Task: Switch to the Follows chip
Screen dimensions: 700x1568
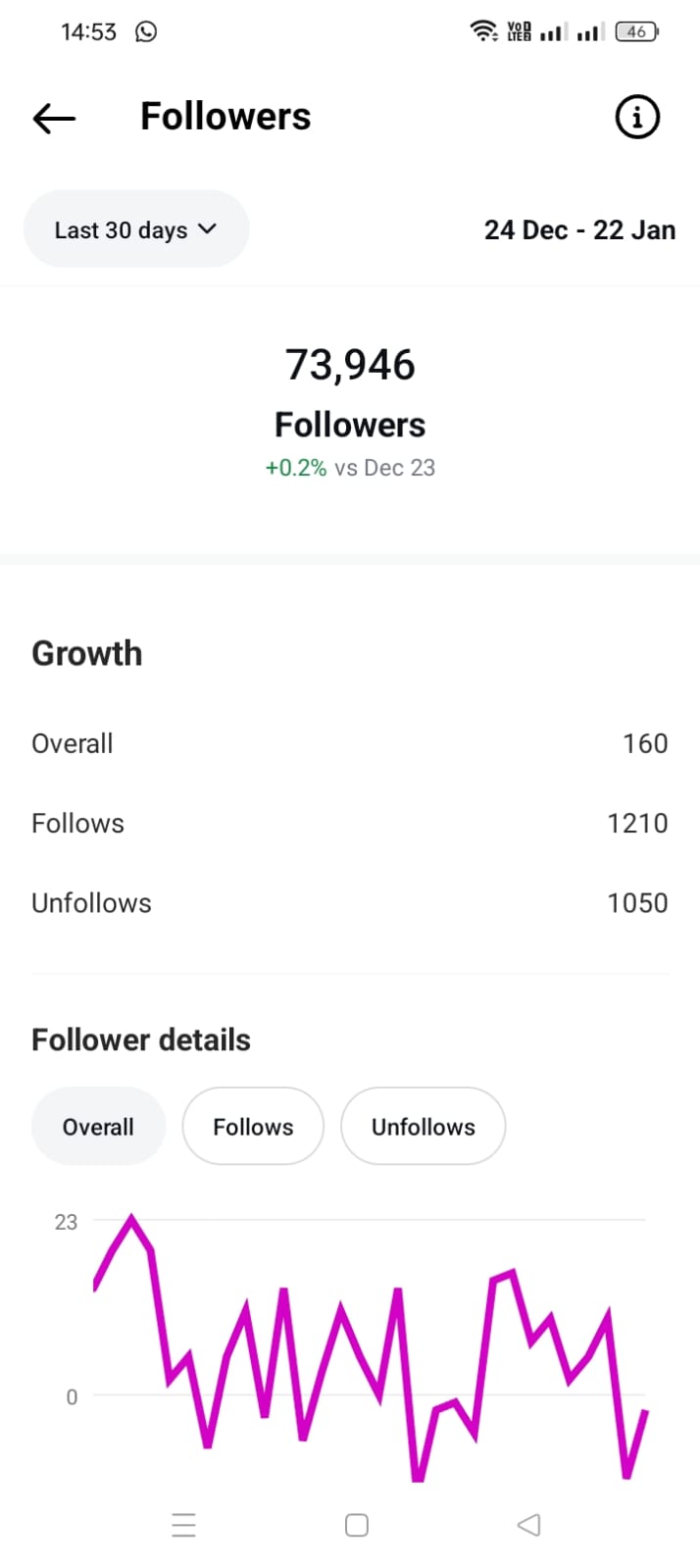Action: [253, 1127]
